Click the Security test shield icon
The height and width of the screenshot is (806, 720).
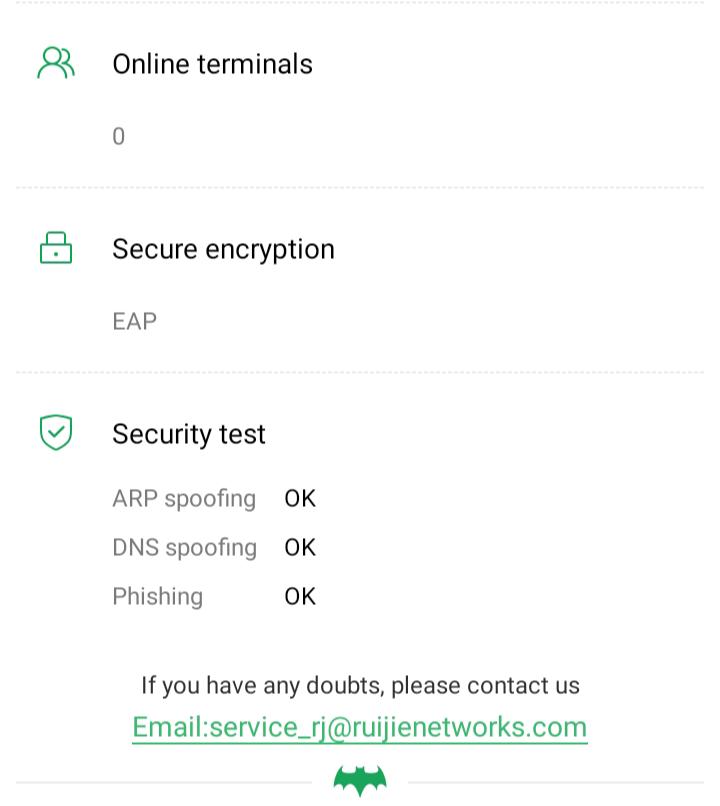pos(56,433)
